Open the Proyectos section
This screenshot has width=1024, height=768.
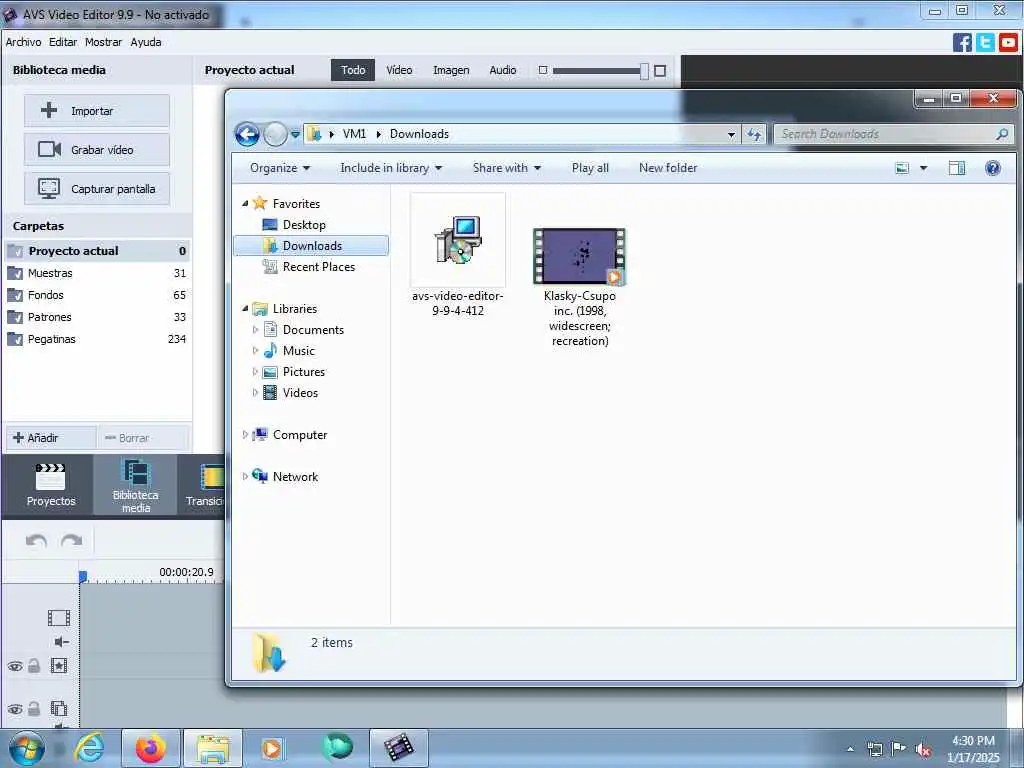[x=50, y=485]
